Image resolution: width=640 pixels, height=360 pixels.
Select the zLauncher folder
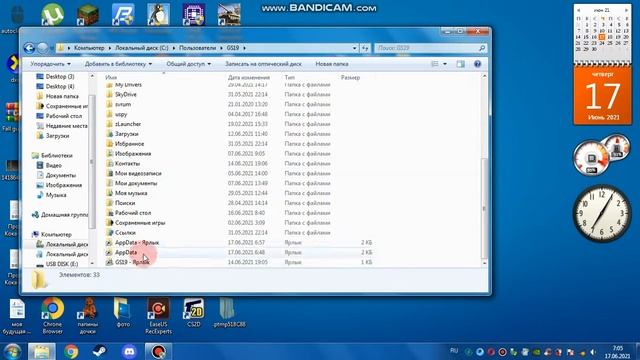[x=123, y=124]
